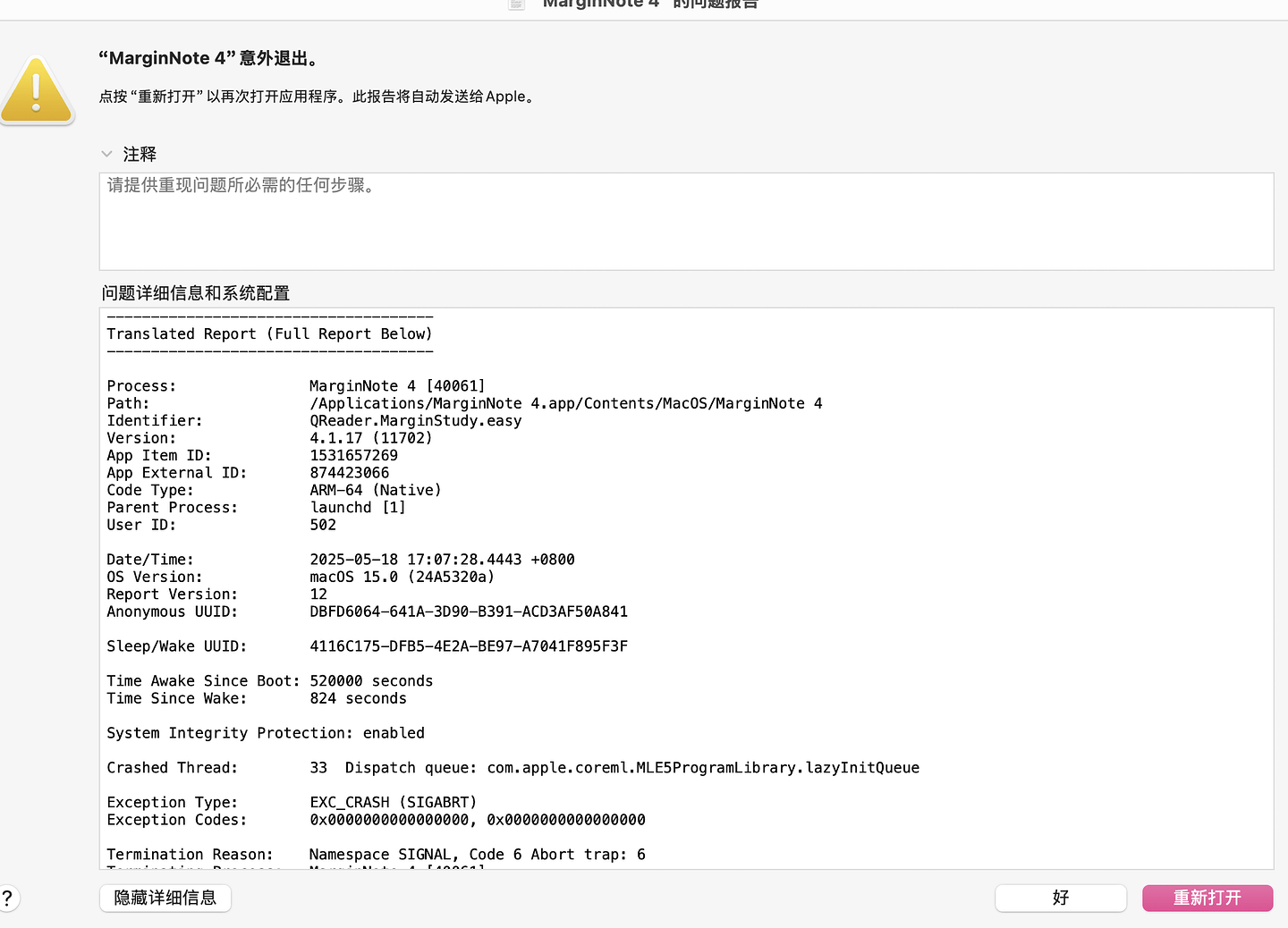Click 'System Integrity Protection: enabled' line
This screenshot has width=1288, height=928.
point(266,733)
